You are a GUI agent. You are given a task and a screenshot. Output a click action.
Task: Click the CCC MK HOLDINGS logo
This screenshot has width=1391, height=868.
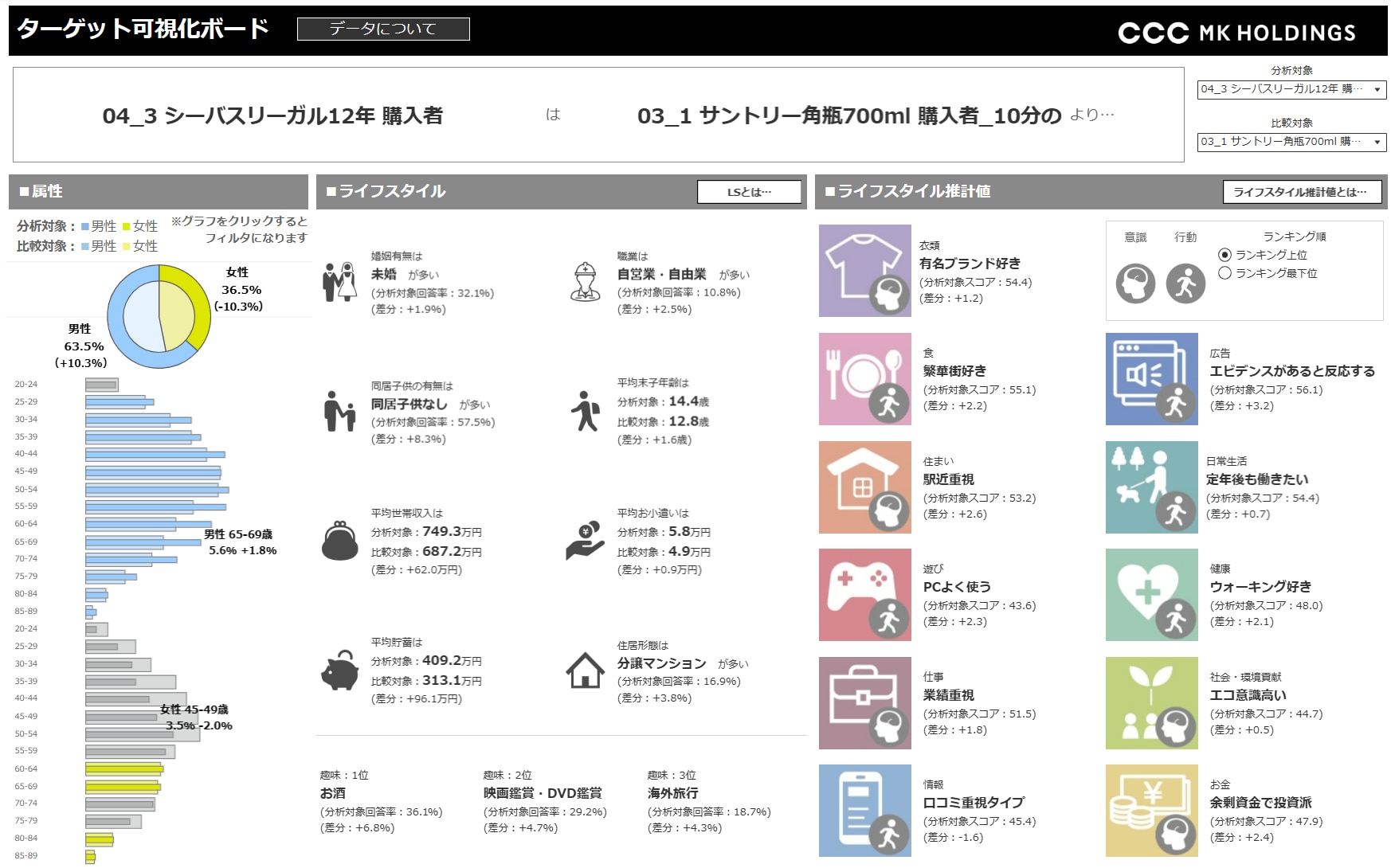pyautogui.click(x=1236, y=33)
